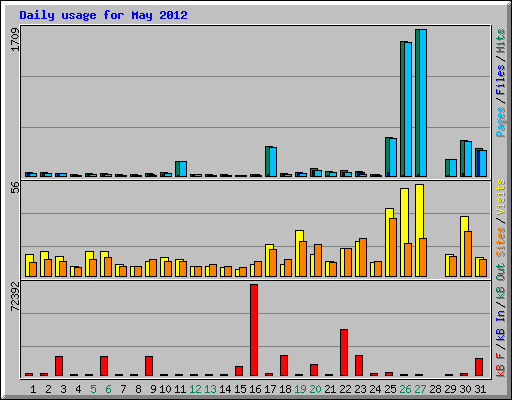Click the tall red kB bar for day 16
512x400 pixels.
click(254, 330)
